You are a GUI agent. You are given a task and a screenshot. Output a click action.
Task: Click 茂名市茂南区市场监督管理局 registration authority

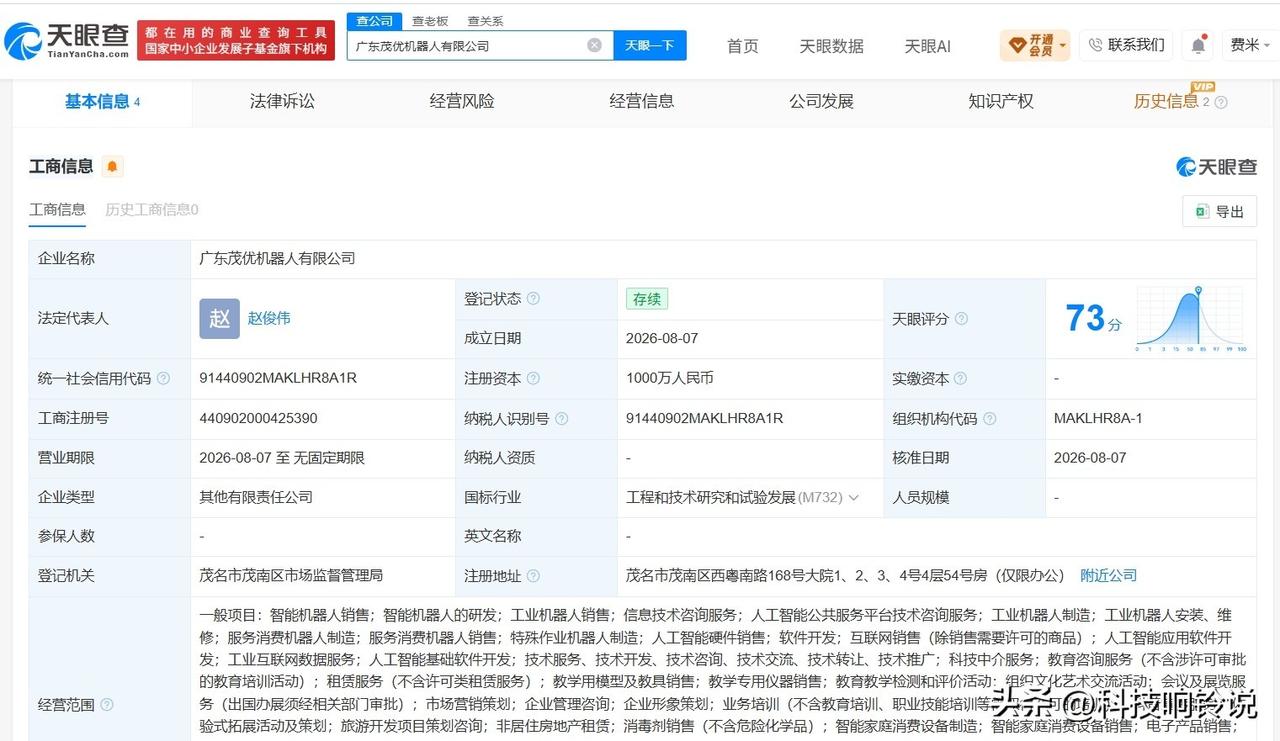pyautogui.click(x=291, y=576)
